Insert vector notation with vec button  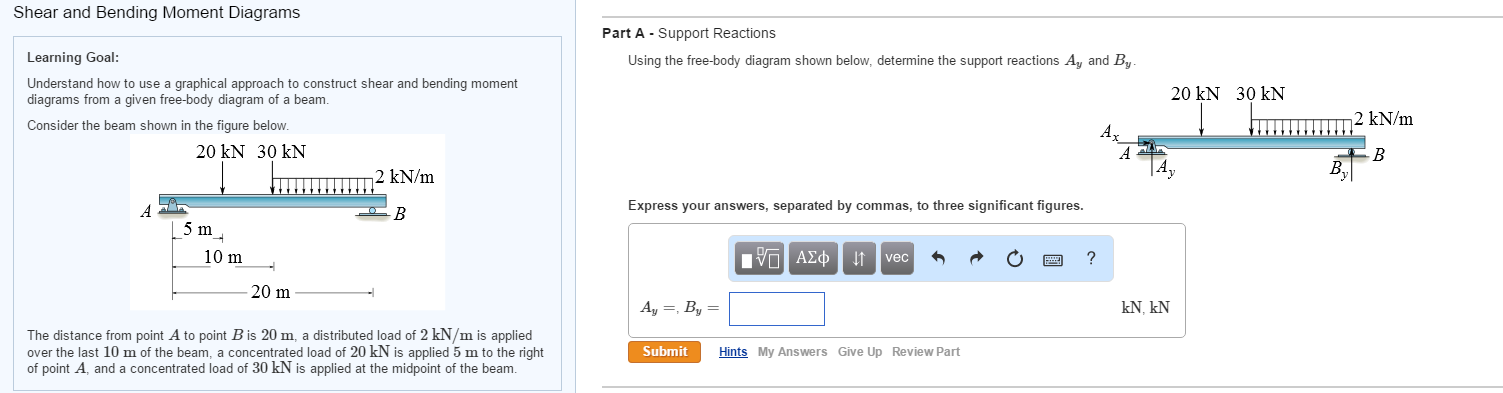click(x=897, y=258)
